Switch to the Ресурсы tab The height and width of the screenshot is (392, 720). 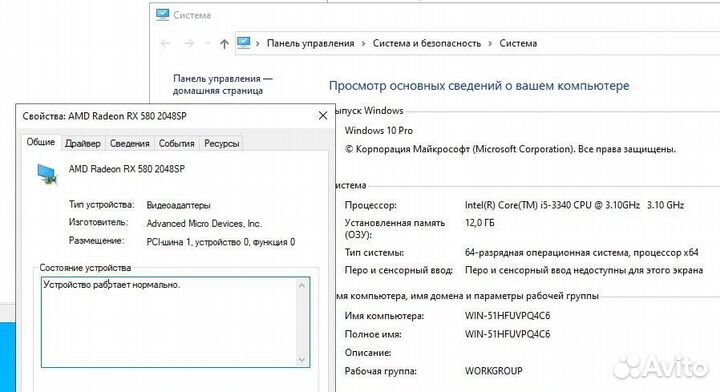tap(221, 143)
